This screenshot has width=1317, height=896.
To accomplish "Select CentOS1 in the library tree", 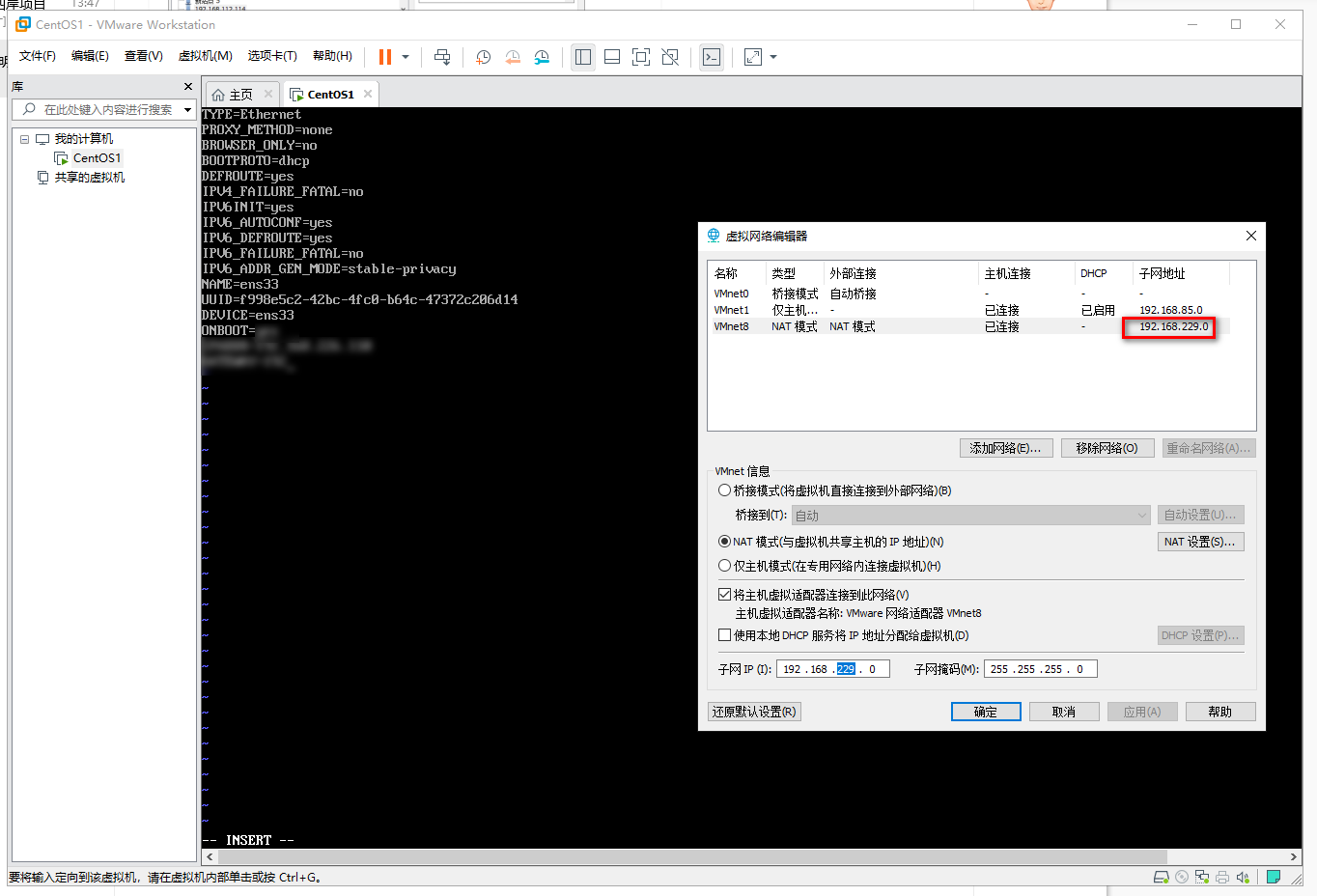I will [x=97, y=158].
